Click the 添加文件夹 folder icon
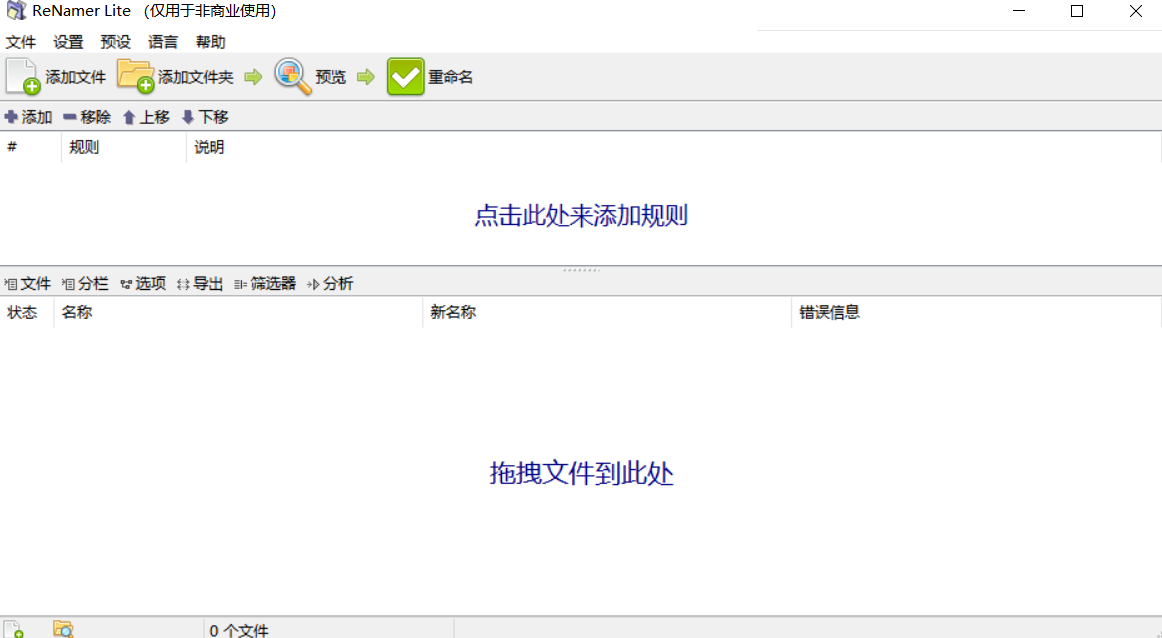 (x=137, y=75)
